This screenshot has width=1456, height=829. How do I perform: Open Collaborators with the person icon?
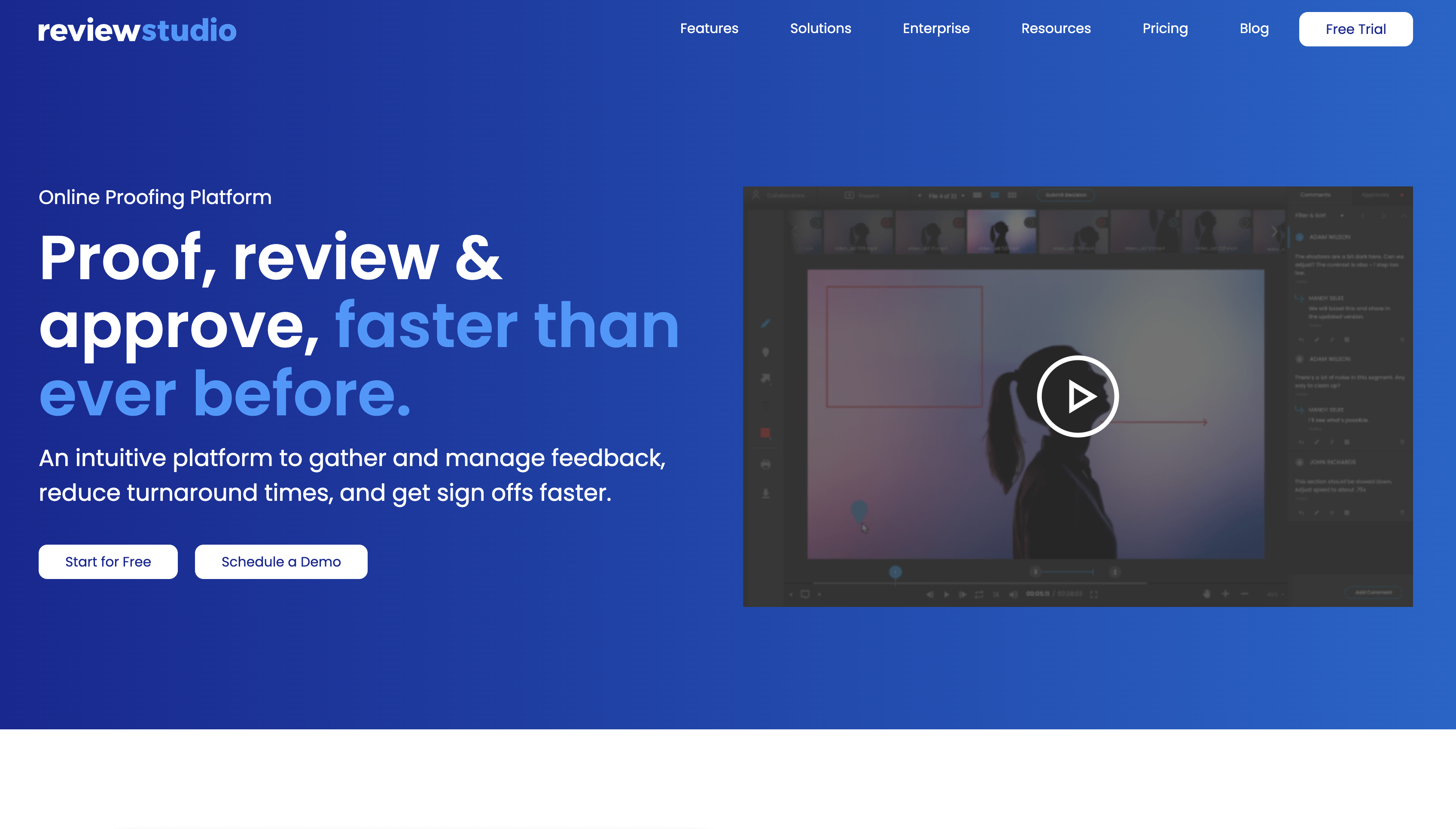pos(755,195)
